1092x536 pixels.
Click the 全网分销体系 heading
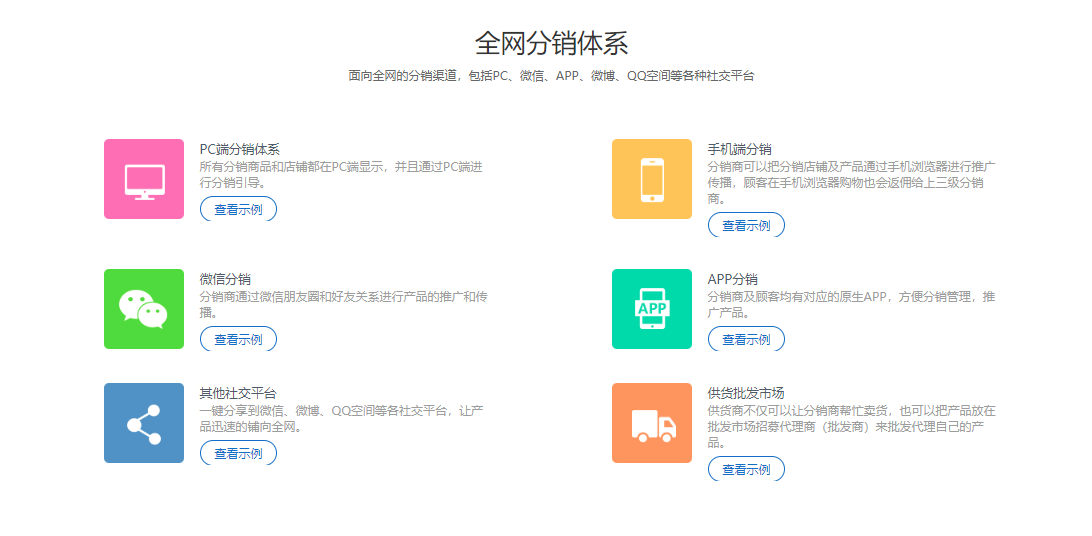[x=552, y=43]
